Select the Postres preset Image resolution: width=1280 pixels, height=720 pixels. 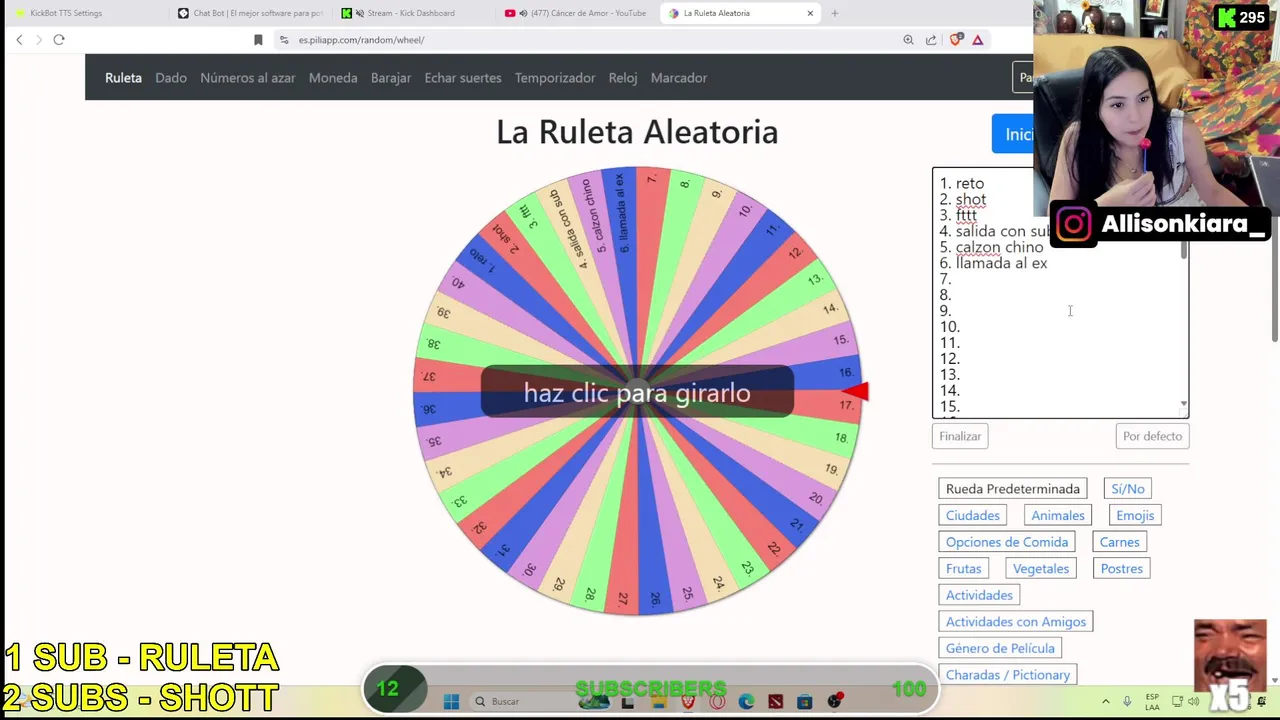(1122, 569)
